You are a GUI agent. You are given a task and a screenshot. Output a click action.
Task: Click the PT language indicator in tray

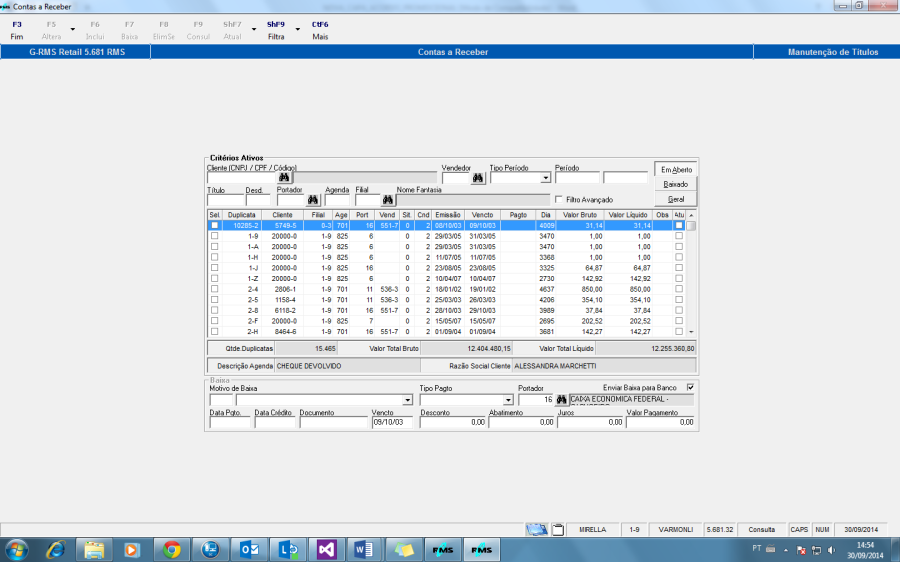(757, 548)
